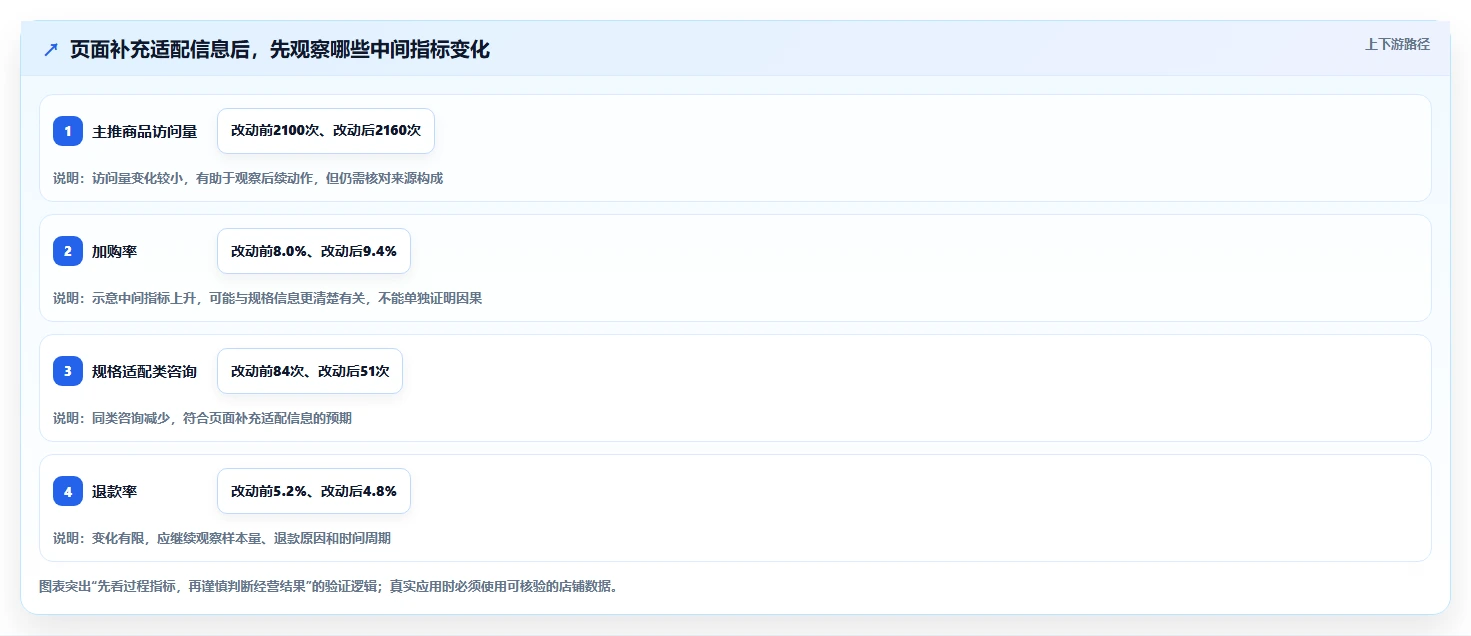Click the value box 改动前2100次、改动后2160次
This screenshot has width=1471, height=636.
[x=326, y=131]
